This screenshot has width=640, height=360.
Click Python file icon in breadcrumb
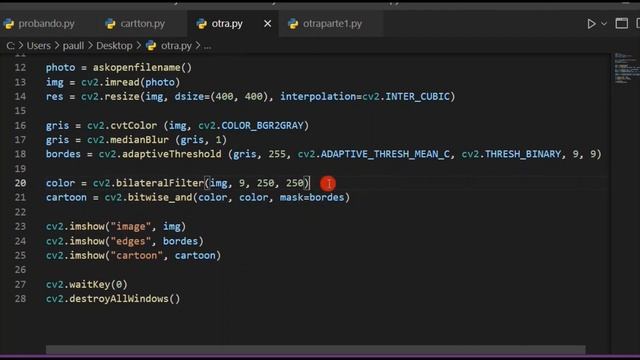click(x=151, y=45)
